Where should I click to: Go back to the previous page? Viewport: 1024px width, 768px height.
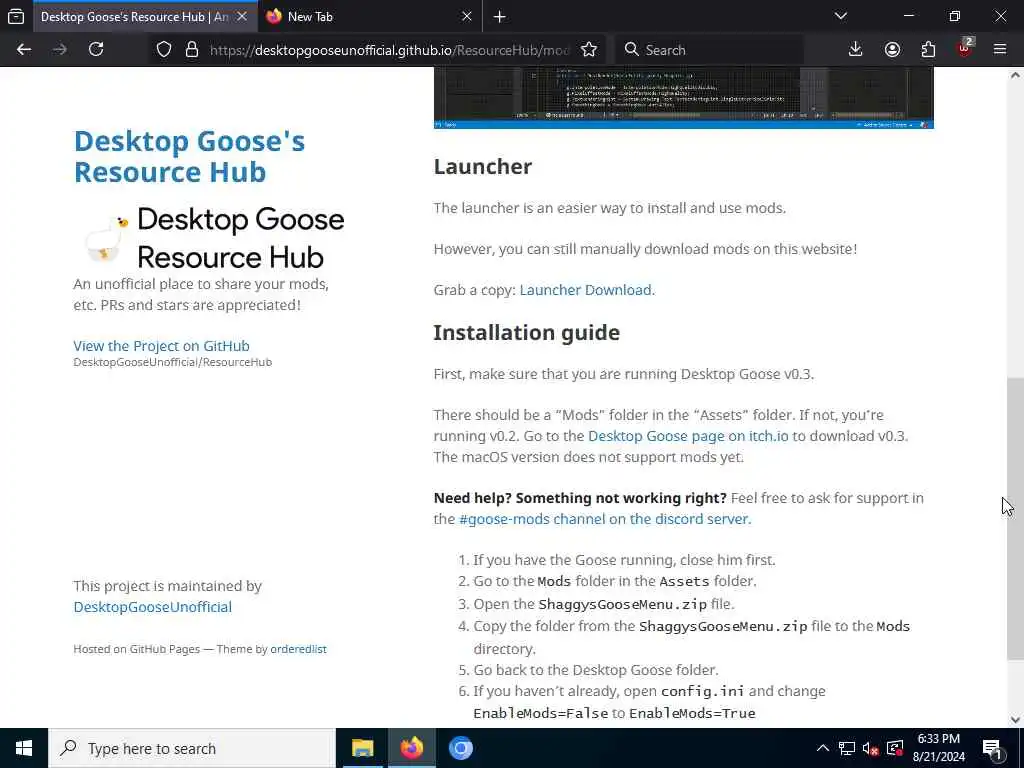click(x=24, y=50)
